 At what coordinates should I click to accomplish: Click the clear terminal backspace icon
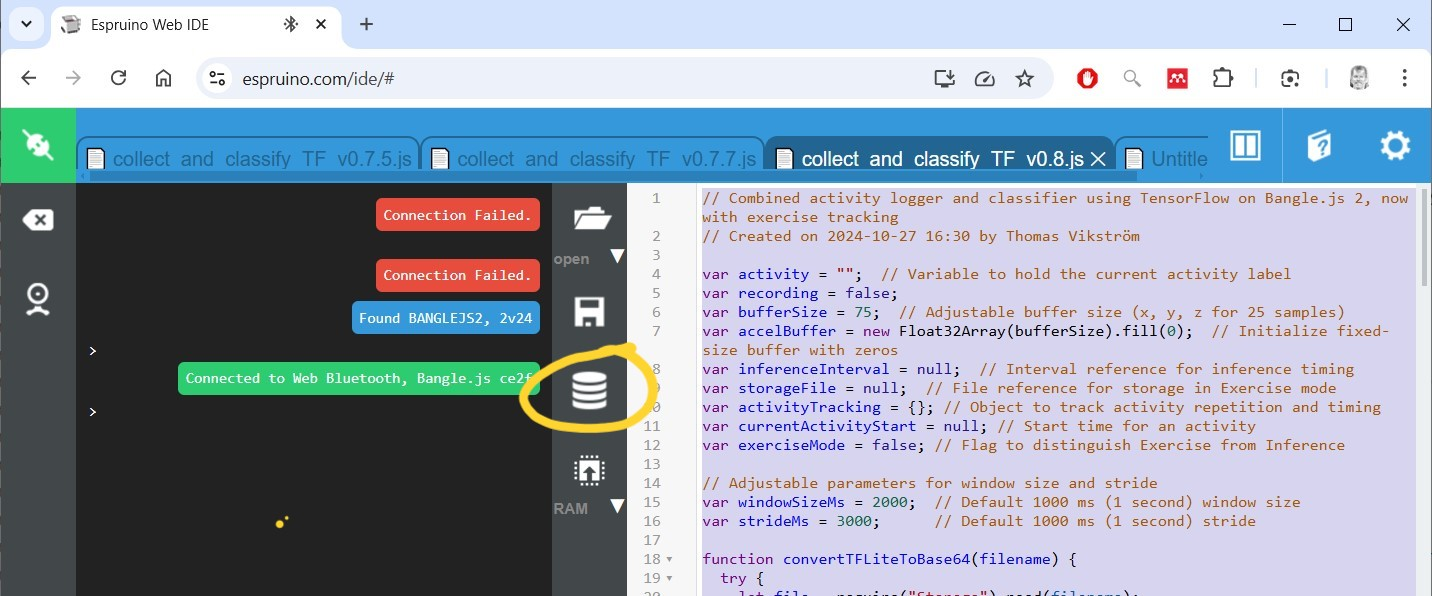[38, 220]
